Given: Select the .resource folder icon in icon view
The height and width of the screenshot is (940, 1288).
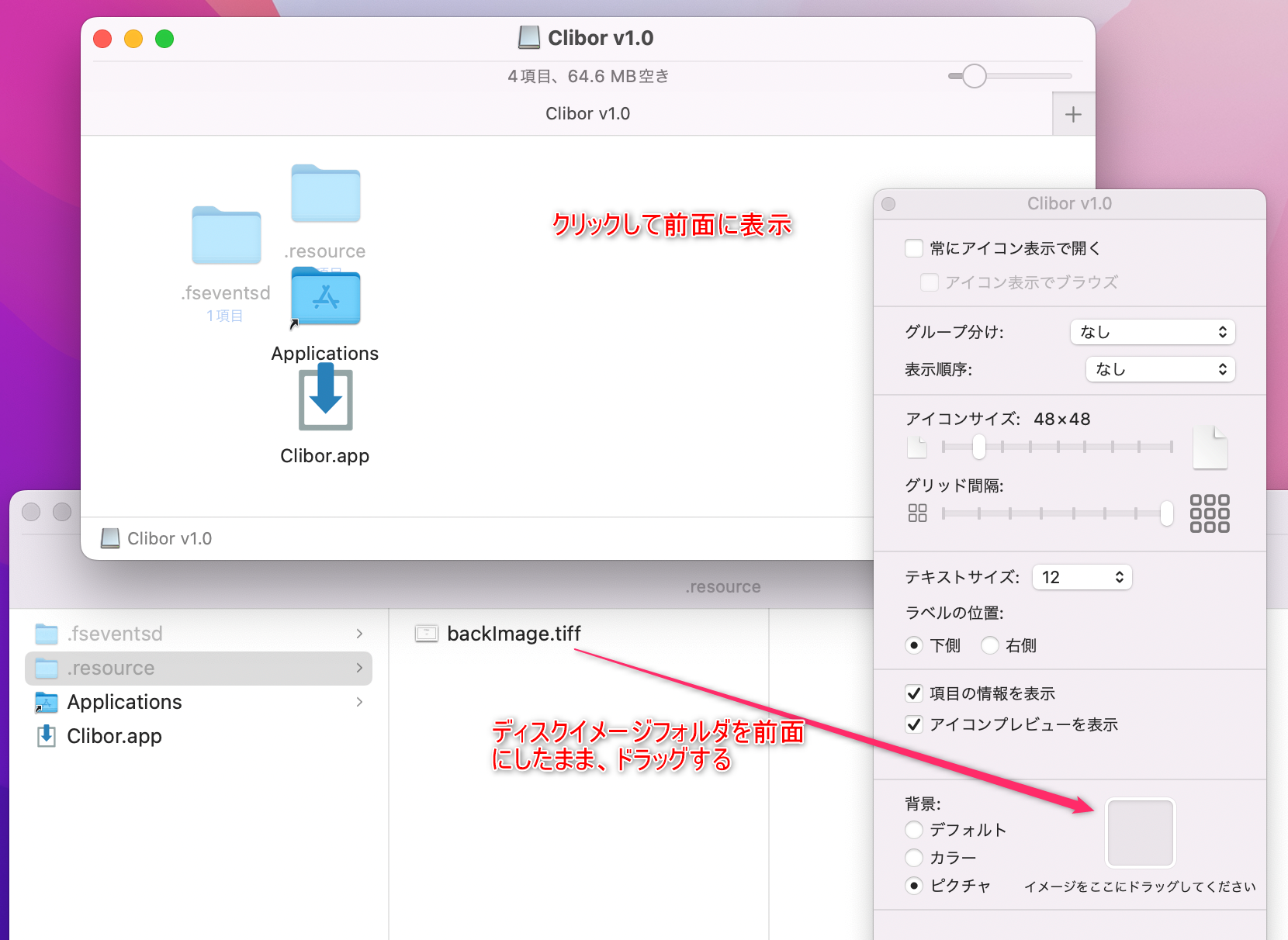Looking at the screenshot, I should pos(326,193).
